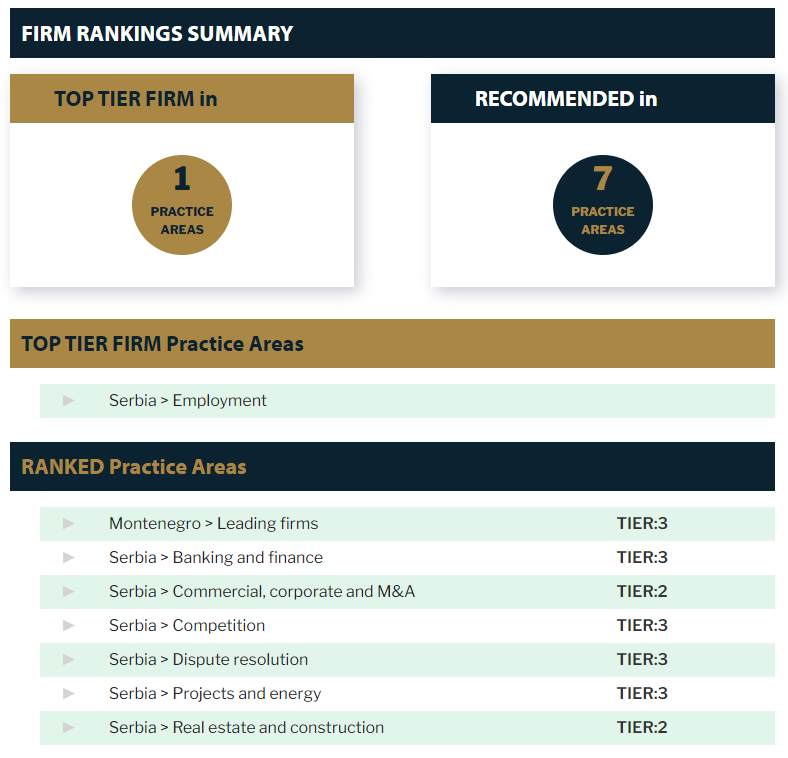Image resolution: width=788 pixels, height=758 pixels.
Task: Click arrow icon beside Montenegro > Leading firms
Action: click(69, 523)
